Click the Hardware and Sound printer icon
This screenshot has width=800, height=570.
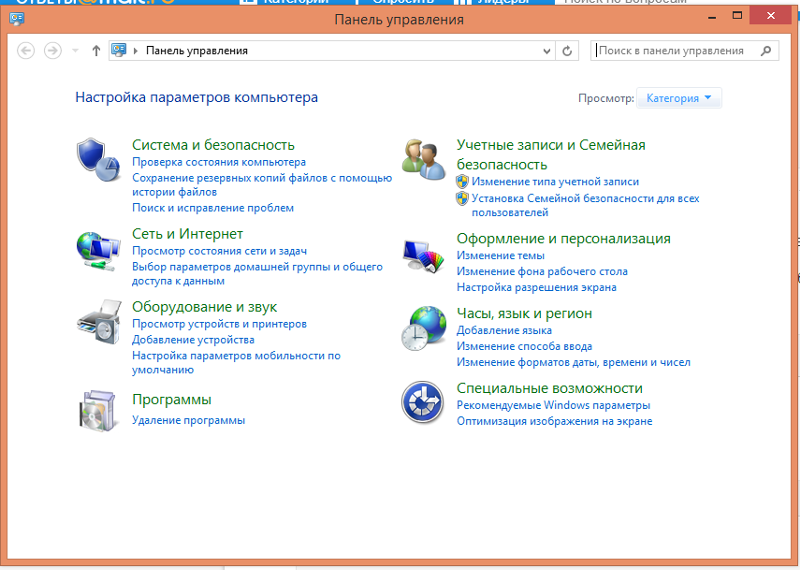pyautogui.click(x=98, y=322)
